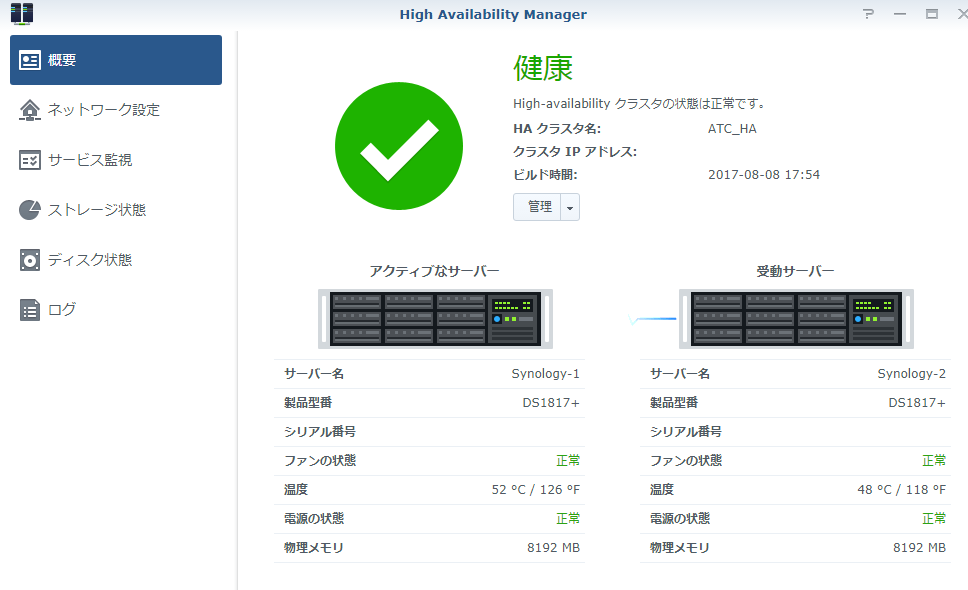
Task: Click passive server memory 8192 MB
Action: [919, 547]
